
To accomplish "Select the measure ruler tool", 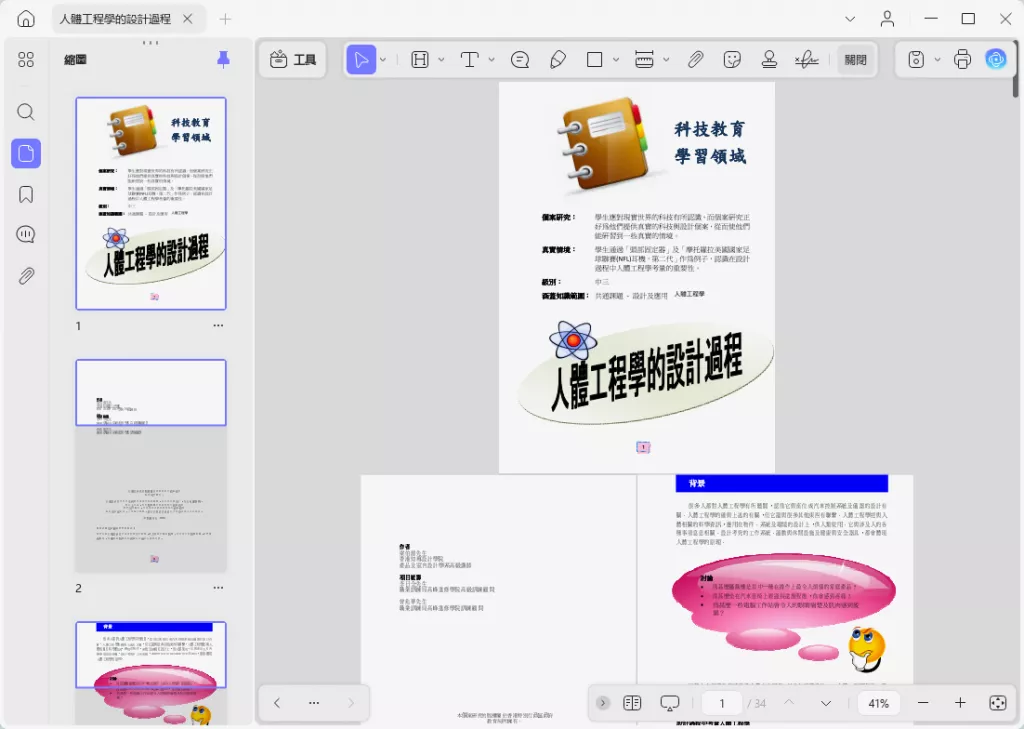I will [x=644, y=59].
